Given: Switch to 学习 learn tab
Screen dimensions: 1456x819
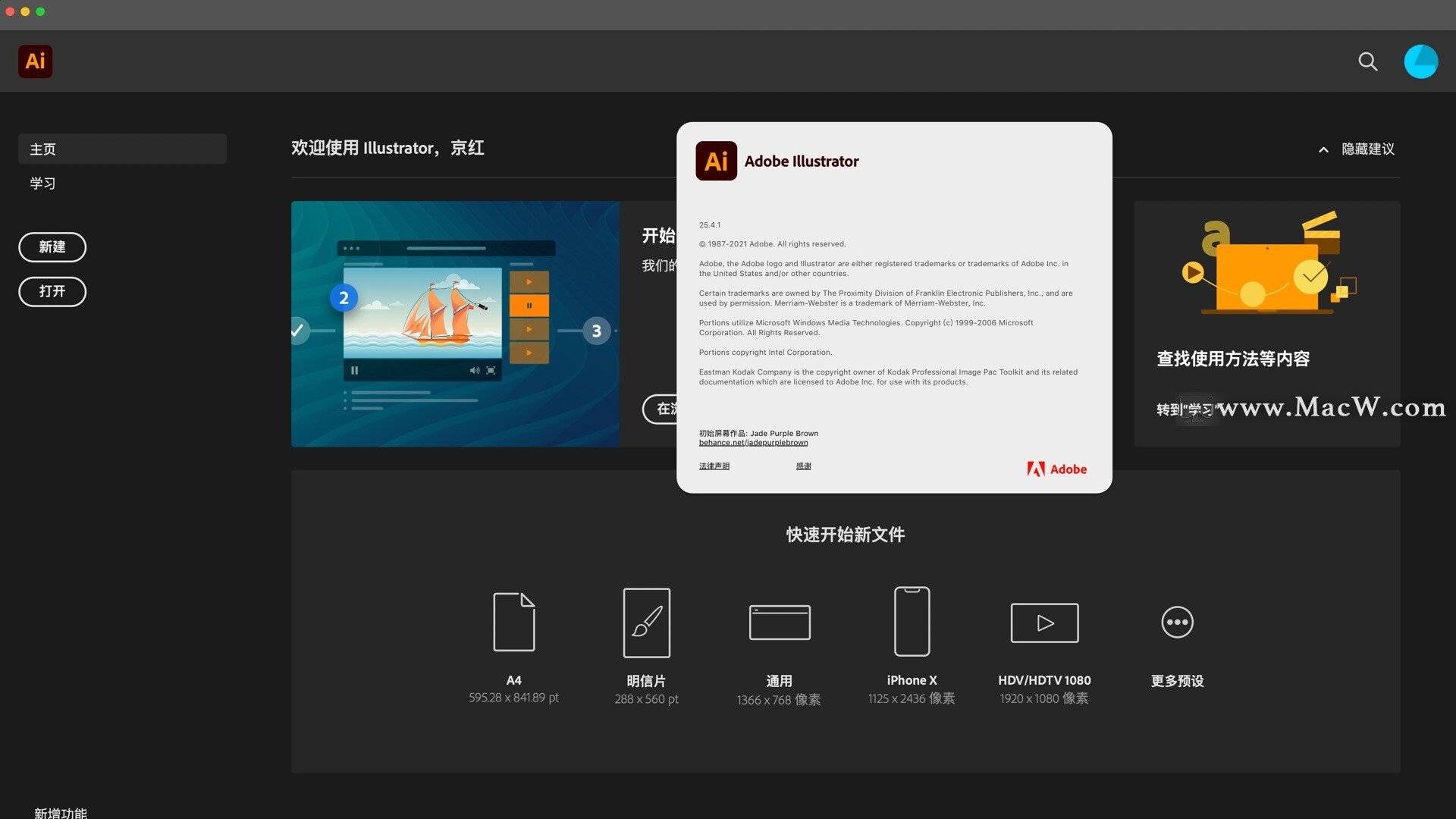Looking at the screenshot, I should (43, 184).
